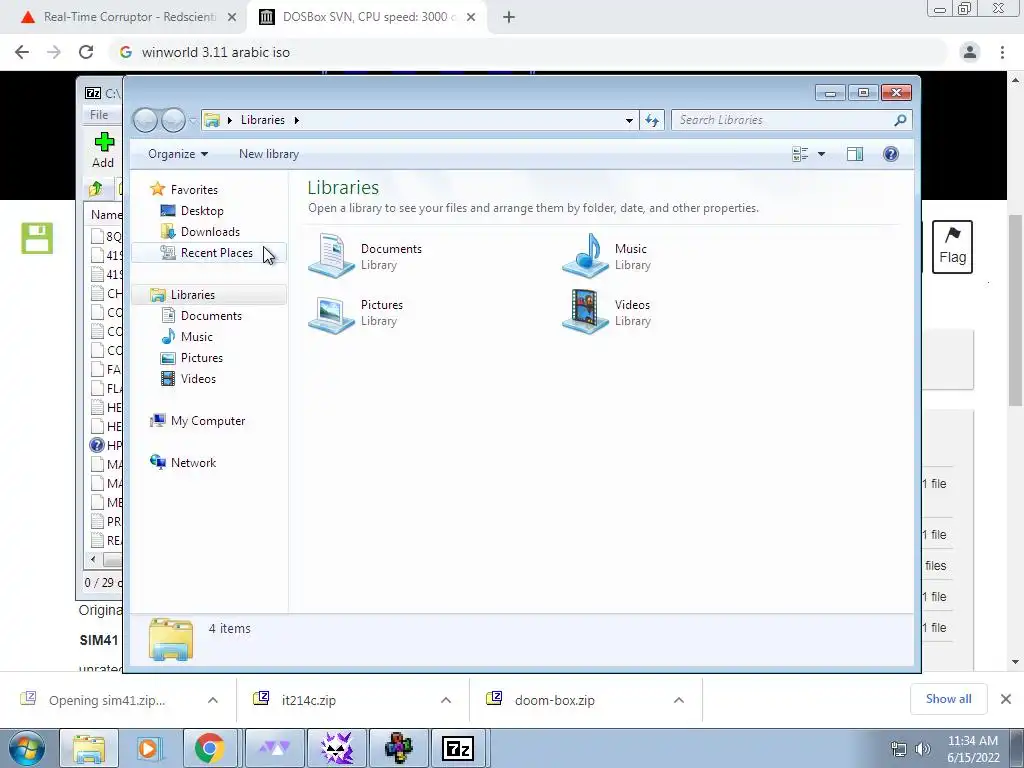Screen dimensions: 1024x768
Task: Click the Chrome forward arrow
Action: click(x=54, y=52)
